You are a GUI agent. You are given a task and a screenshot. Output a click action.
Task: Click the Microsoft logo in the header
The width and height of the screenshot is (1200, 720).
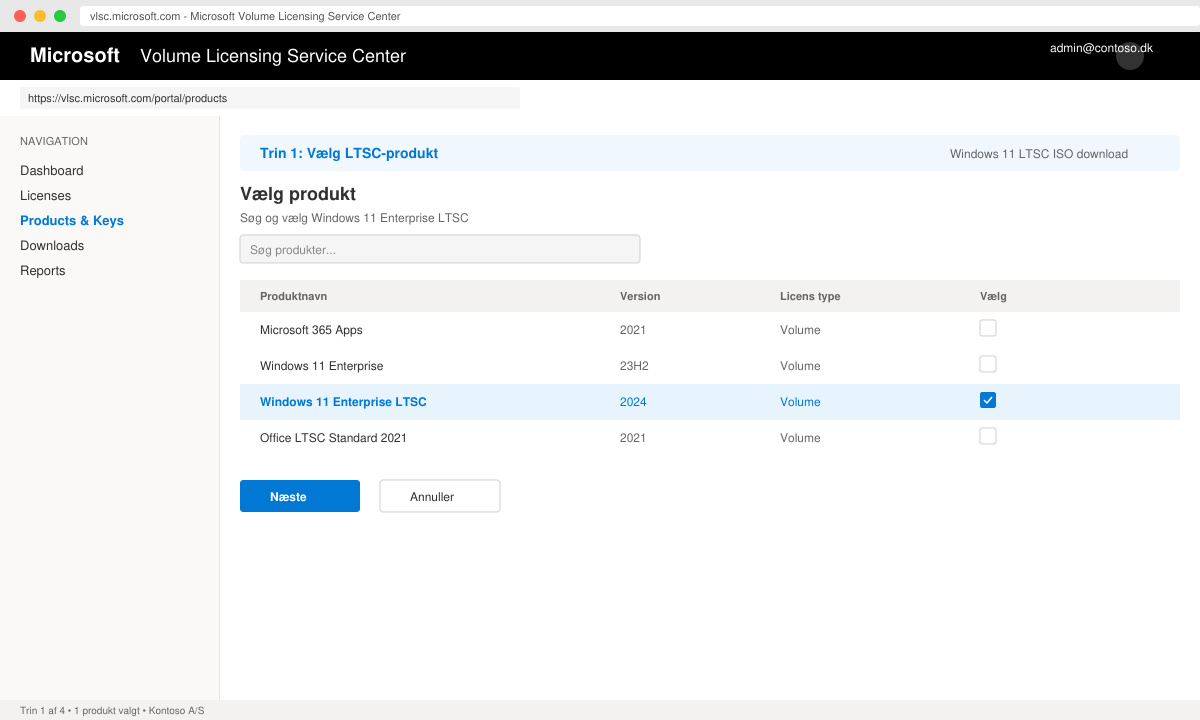coord(75,56)
